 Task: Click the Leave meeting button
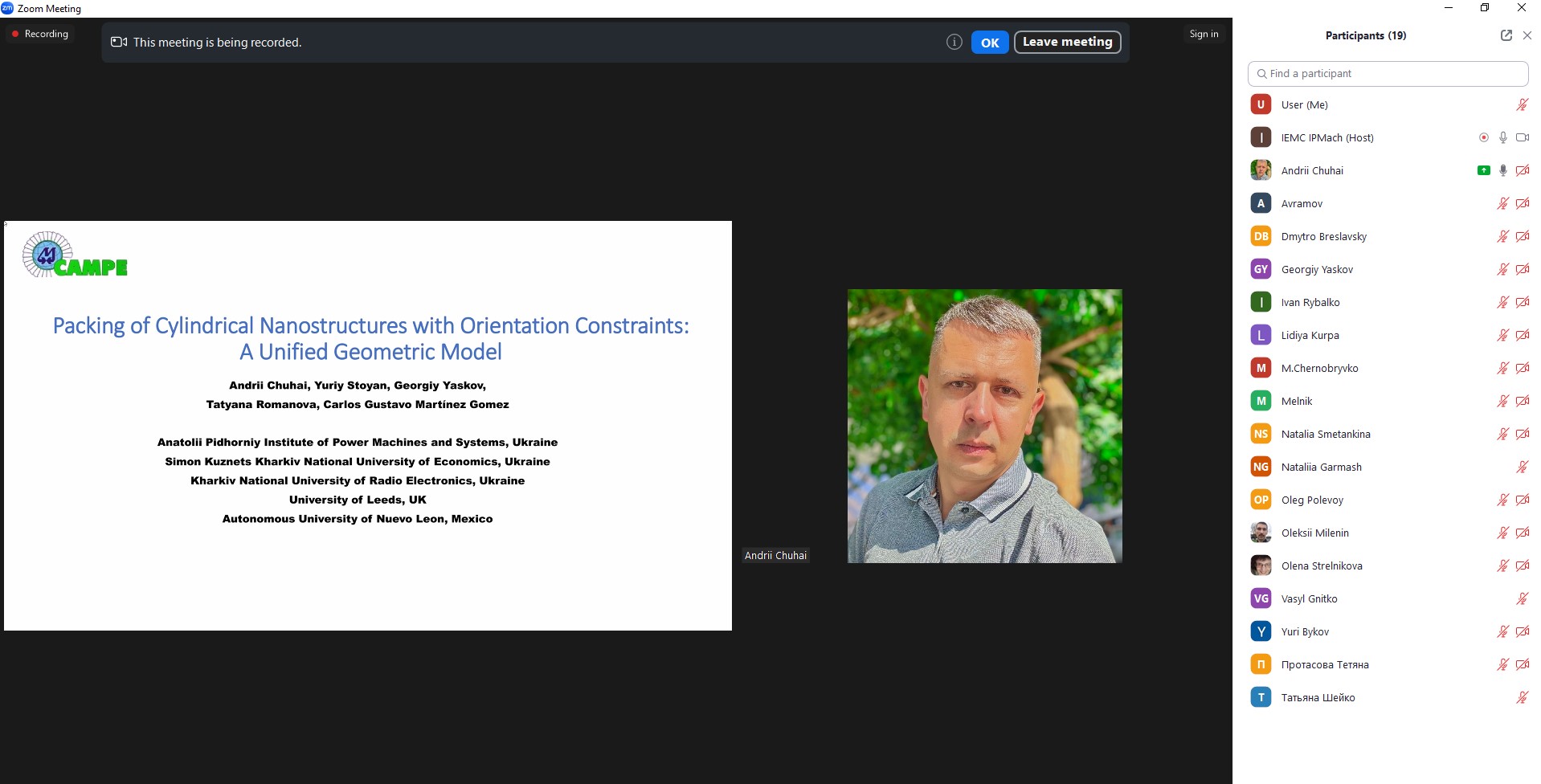tap(1067, 42)
